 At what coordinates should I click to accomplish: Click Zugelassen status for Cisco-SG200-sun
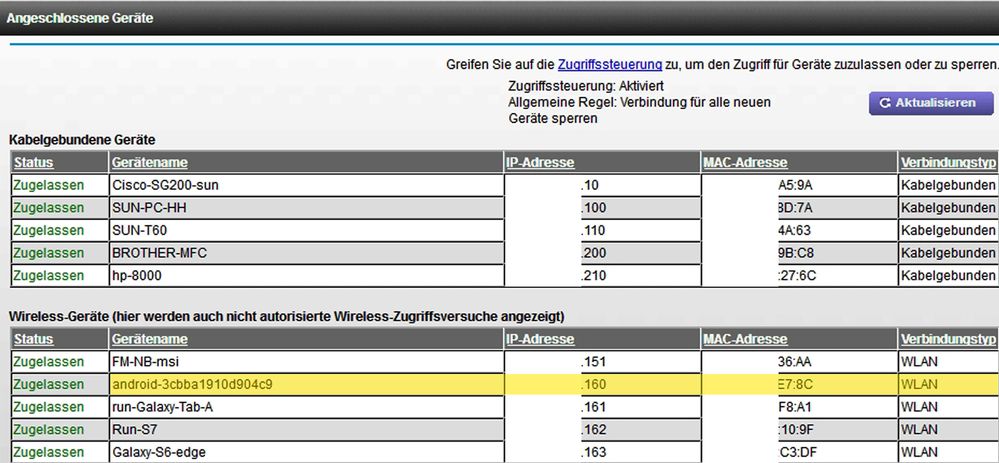[x=48, y=185]
